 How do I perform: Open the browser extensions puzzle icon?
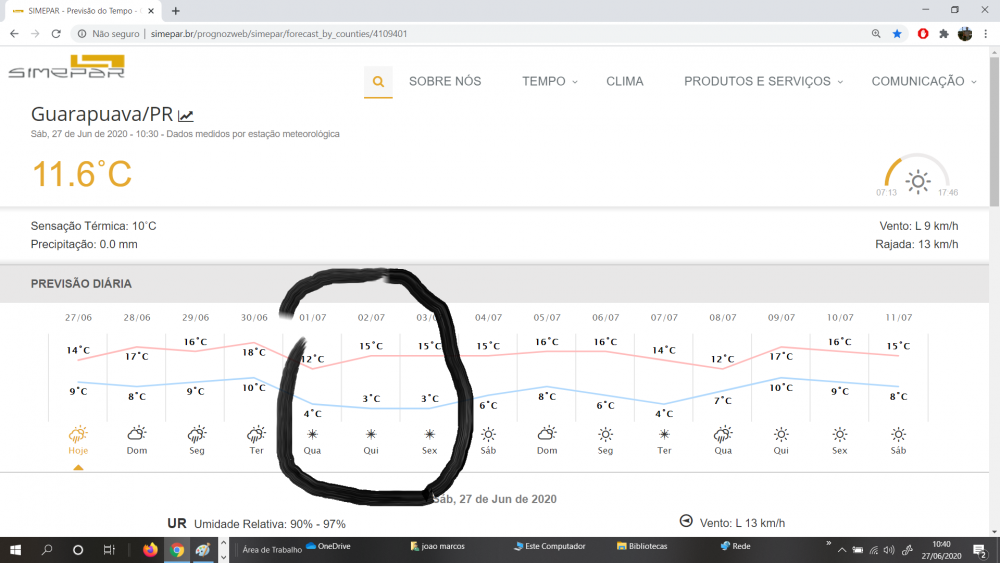[943, 33]
